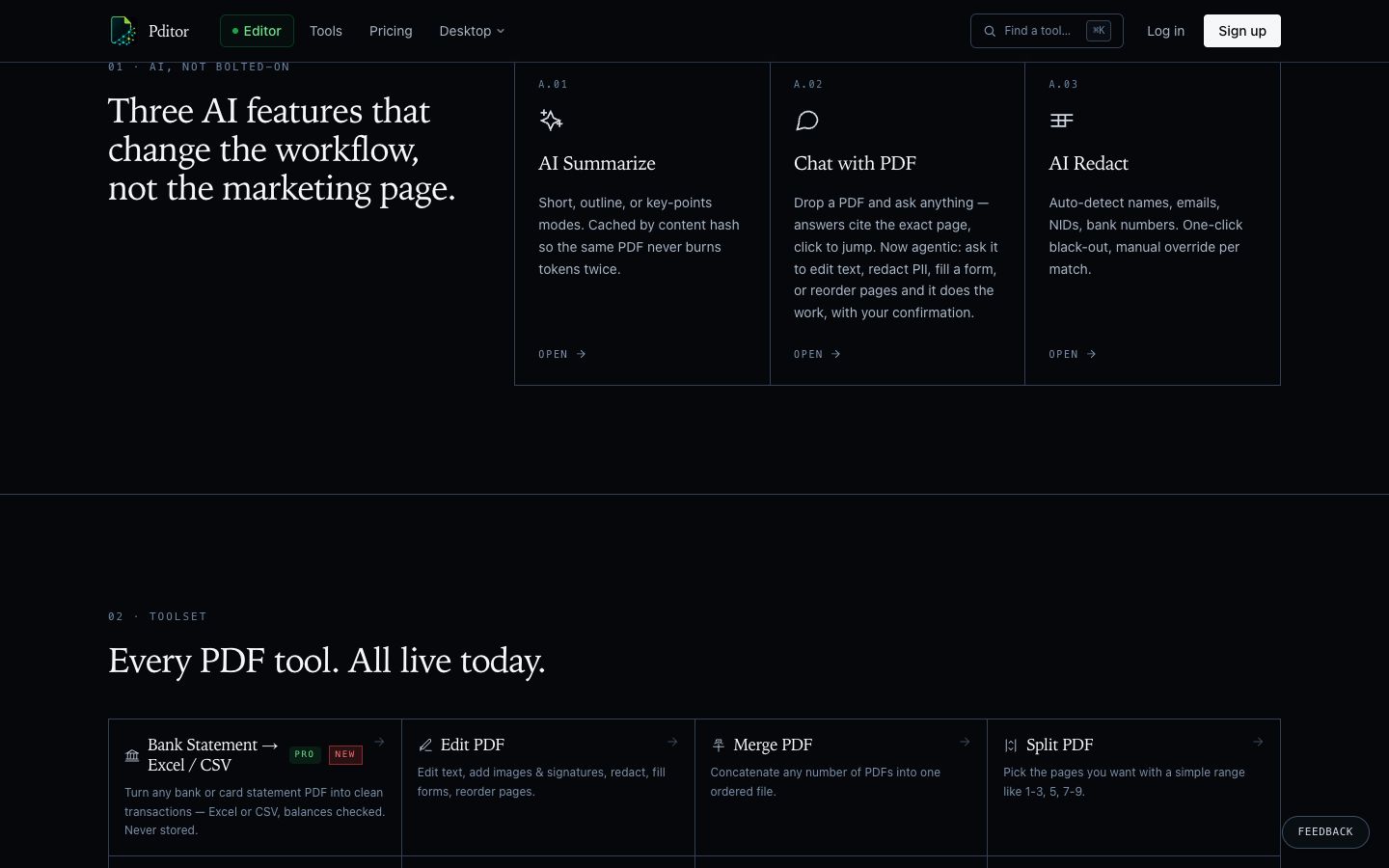
Task: Click the AI Summarize heading
Action: (597, 164)
